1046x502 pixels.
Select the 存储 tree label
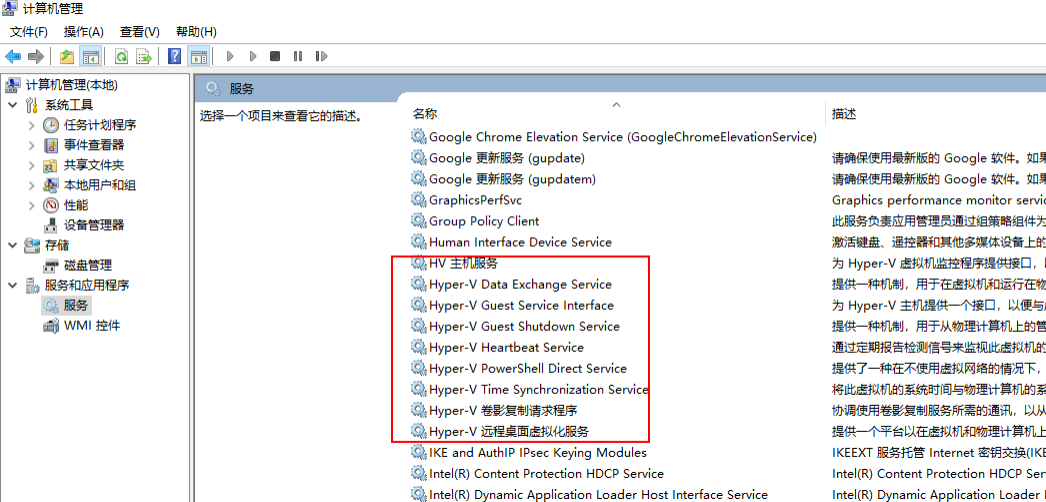(x=57, y=245)
